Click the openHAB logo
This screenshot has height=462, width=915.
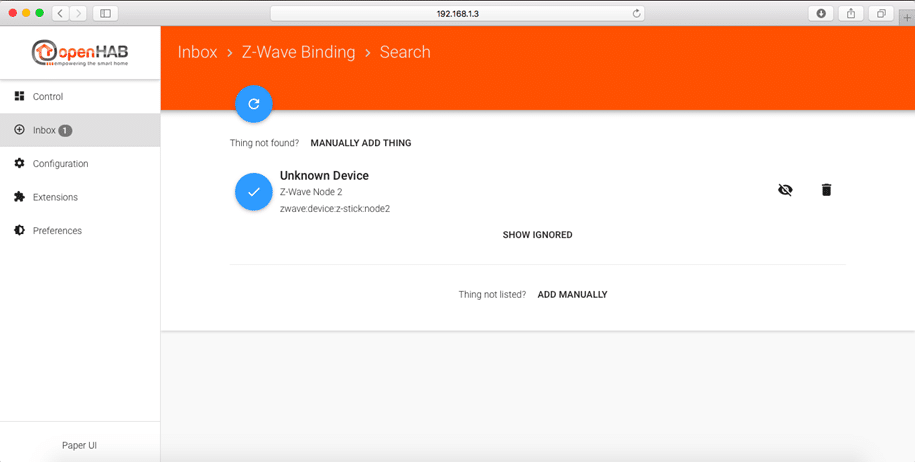point(80,52)
